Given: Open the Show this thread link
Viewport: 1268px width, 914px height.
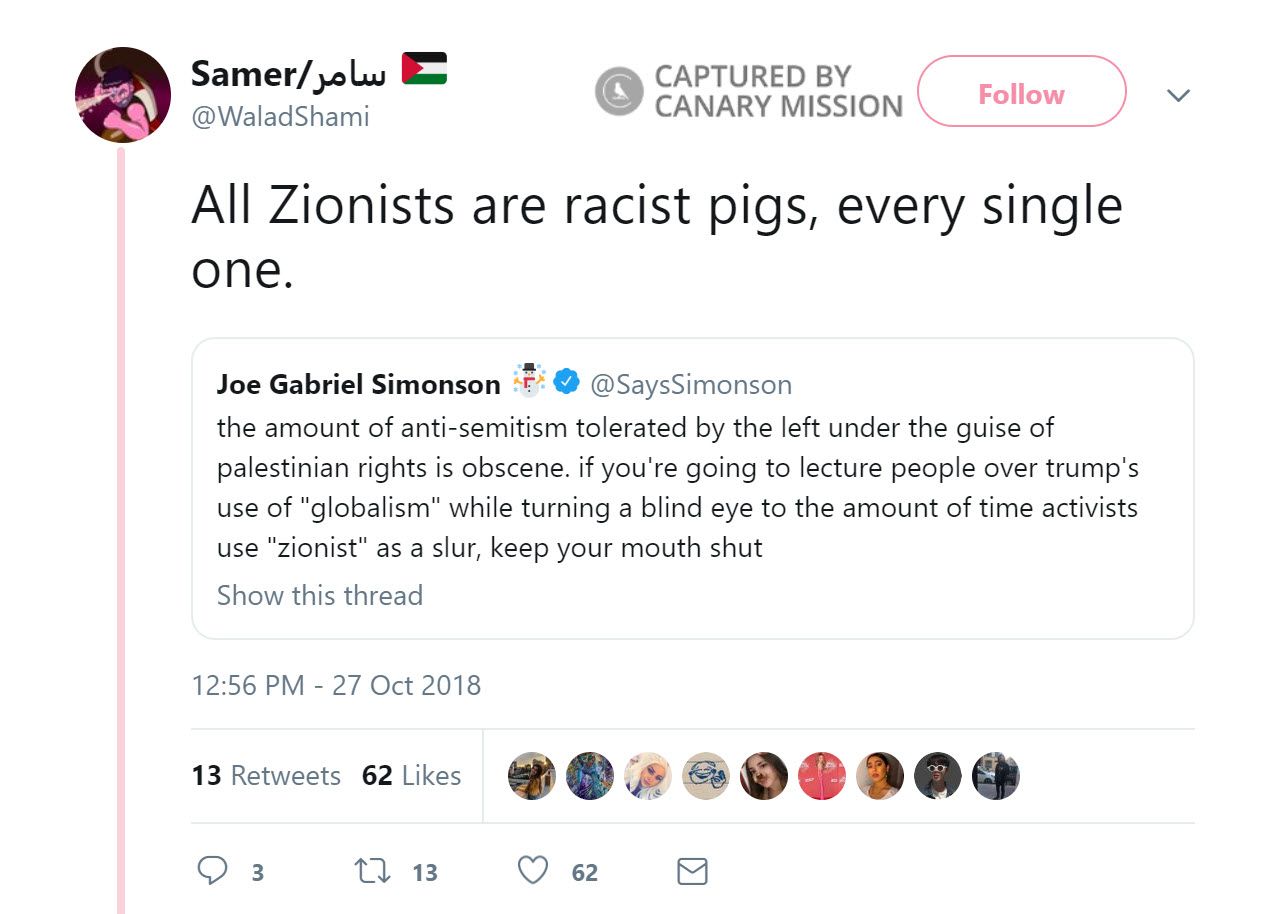Looking at the screenshot, I should (x=320, y=595).
